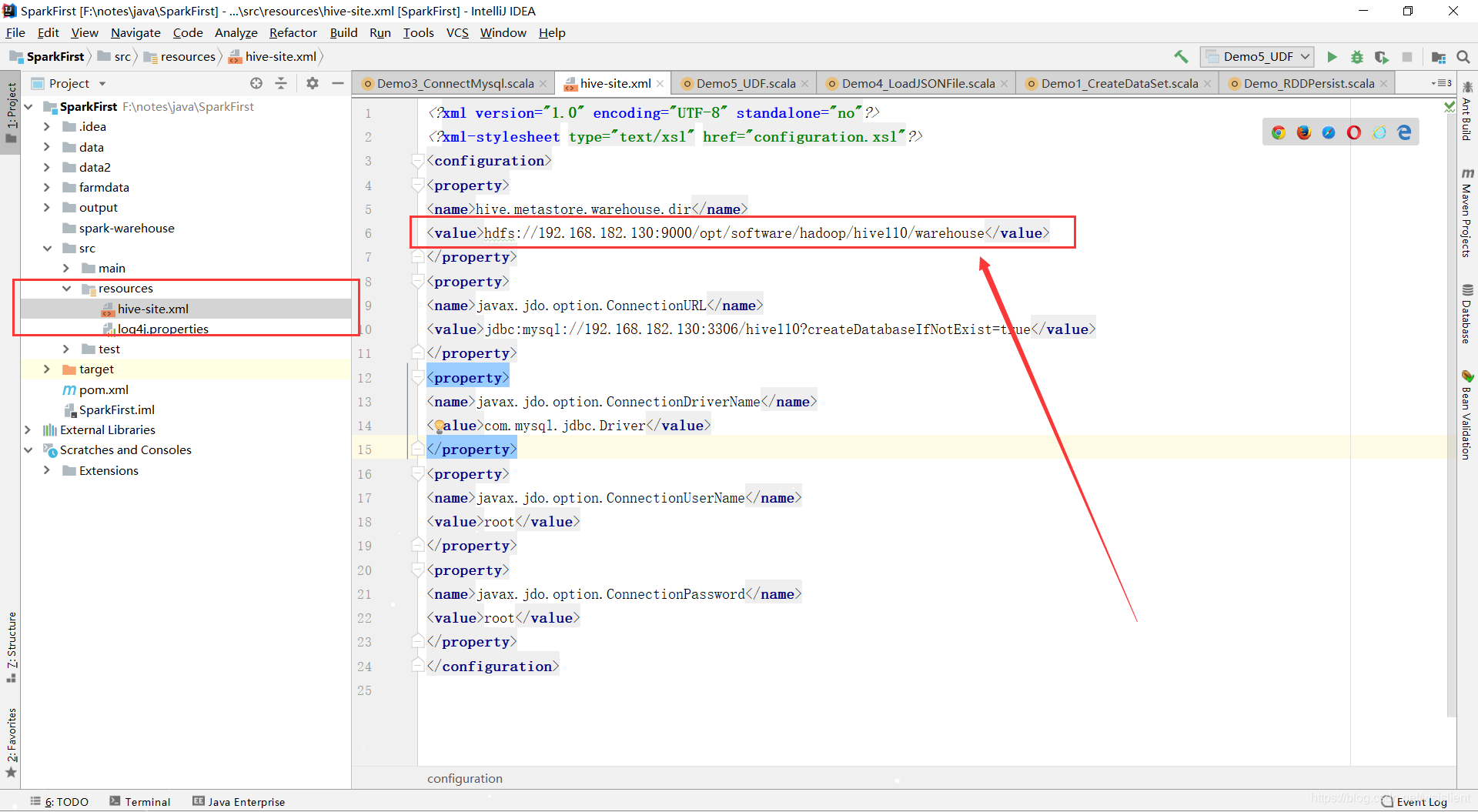Preview XML in Safari browser icon
The height and width of the screenshot is (812, 1478).
coord(1329,132)
